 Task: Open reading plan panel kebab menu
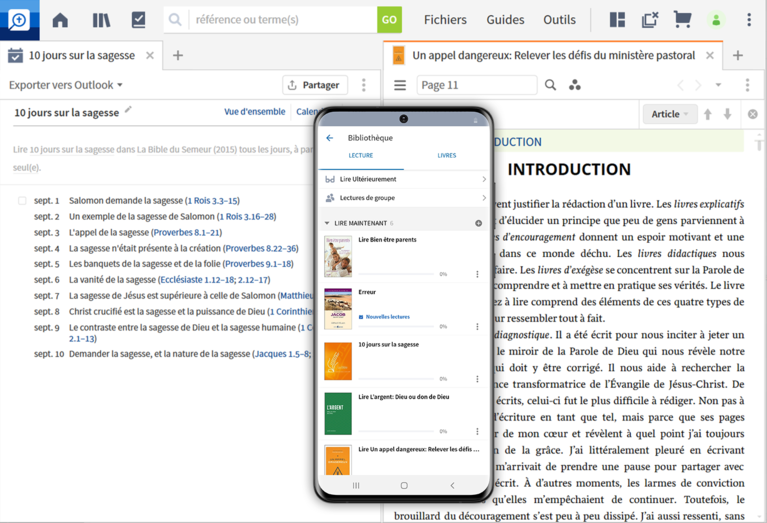(363, 85)
